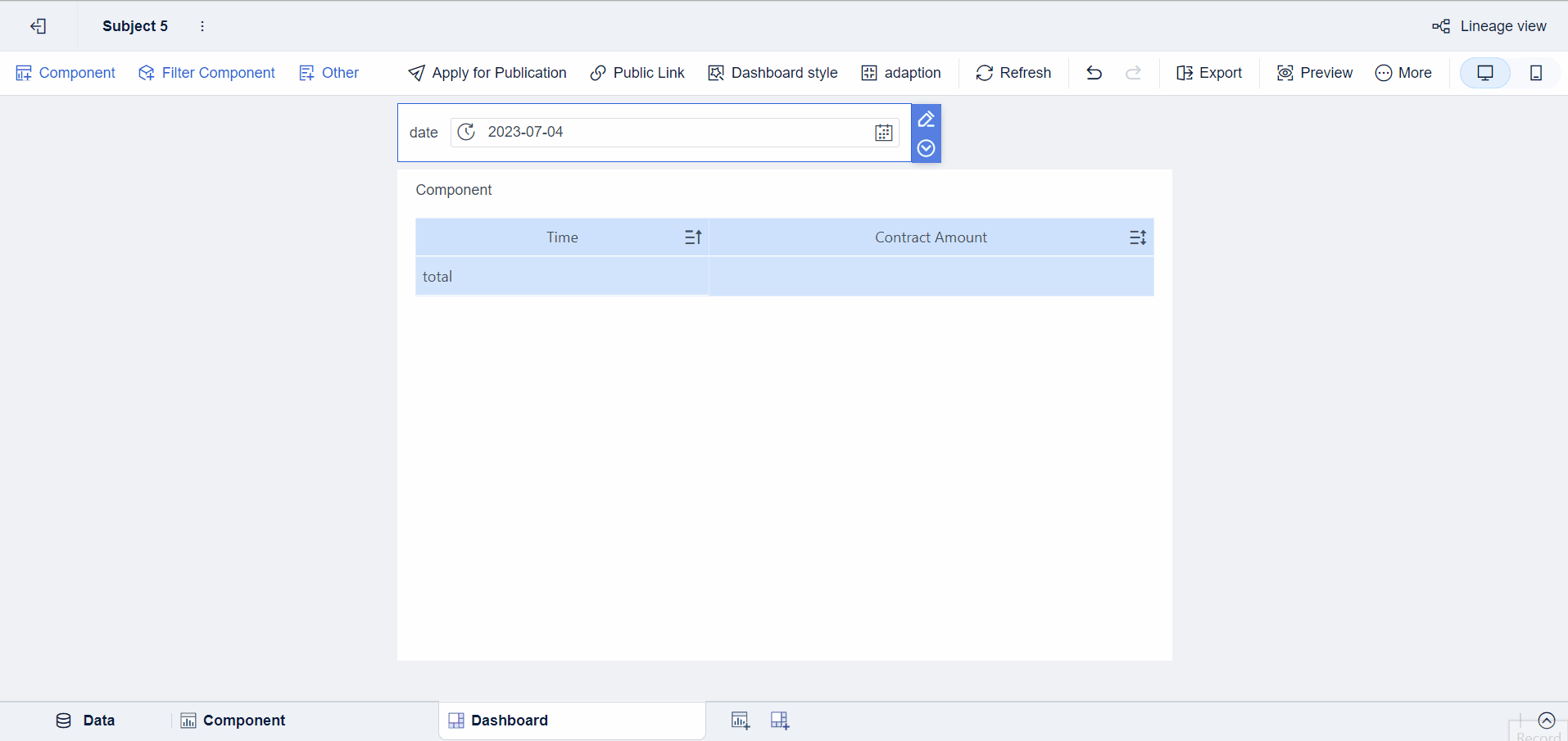This screenshot has height=741, width=1568.
Task: Open the date calendar picker
Action: pyautogui.click(x=883, y=132)
